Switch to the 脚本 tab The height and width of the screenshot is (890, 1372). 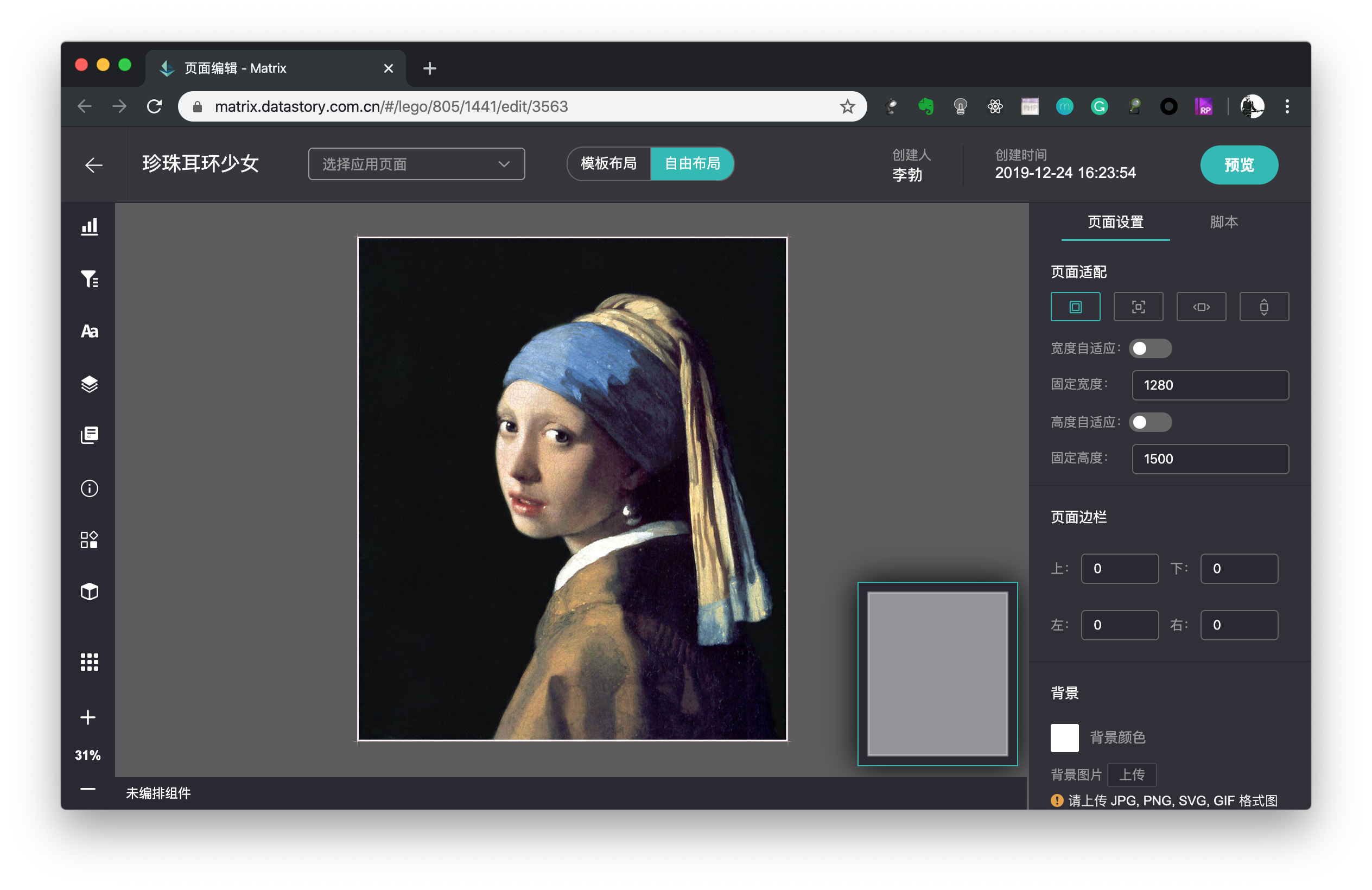click(x=1223, y=223)
